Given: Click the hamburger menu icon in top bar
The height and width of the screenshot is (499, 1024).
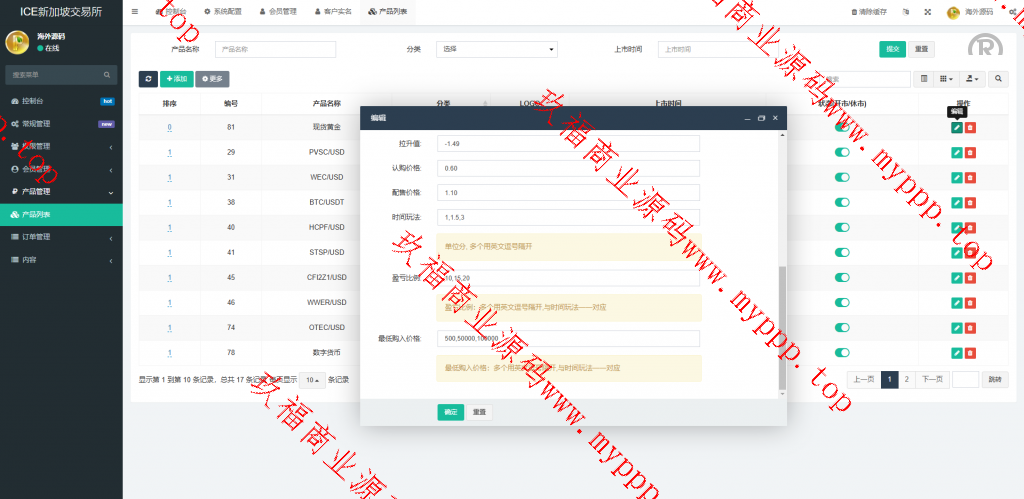Looking at the screenshot, I should click(135, 11).
